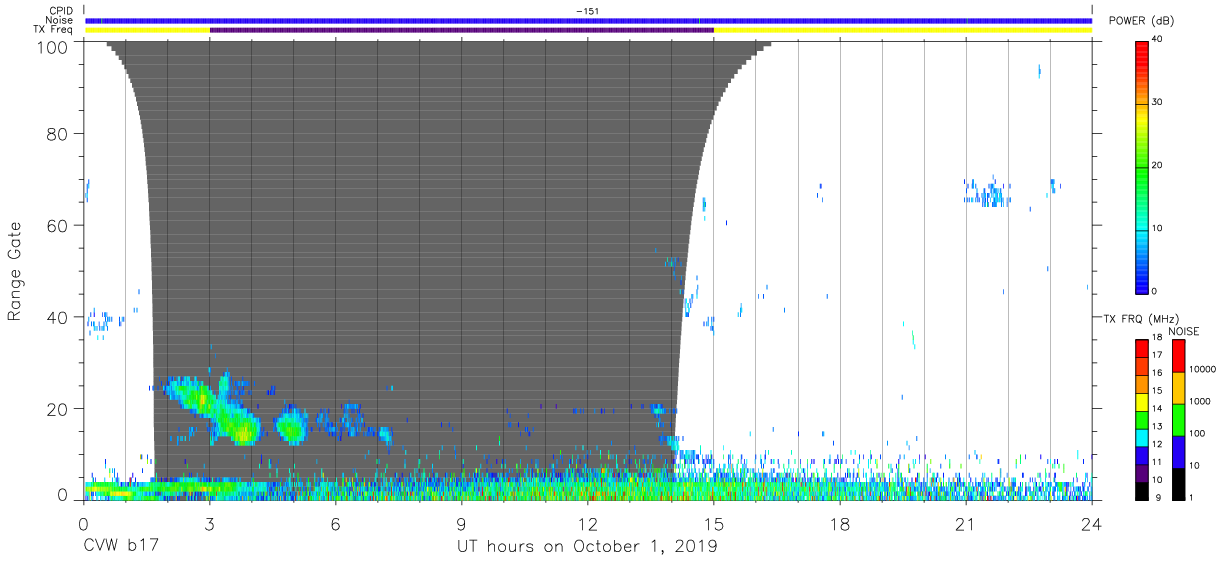Click the strong echo patch near hour 4
Viewport: 1228px width, 567px height.
(x=240, y=428)
